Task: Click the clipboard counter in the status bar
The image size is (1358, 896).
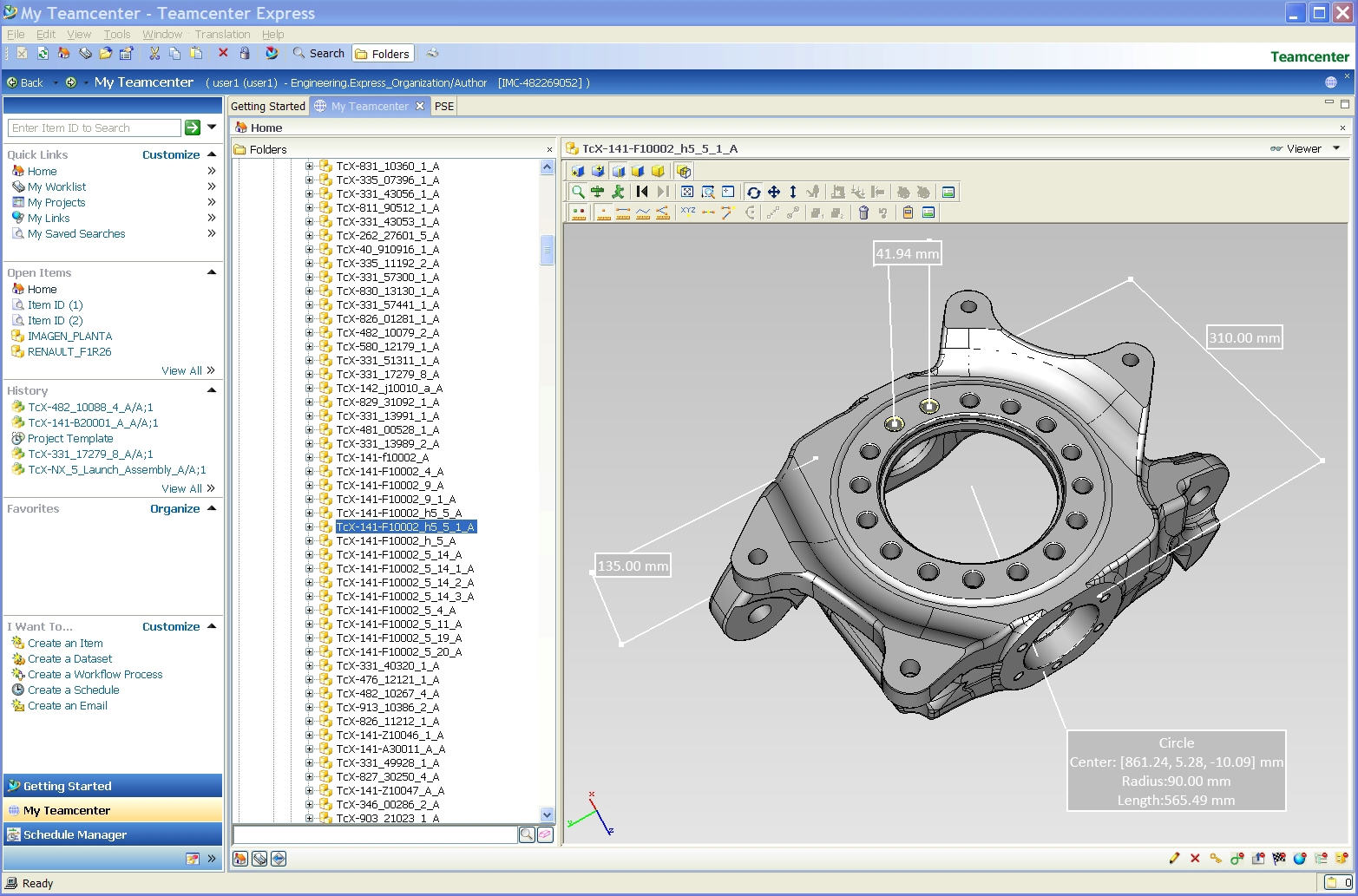Action: tap(1336, 883)
